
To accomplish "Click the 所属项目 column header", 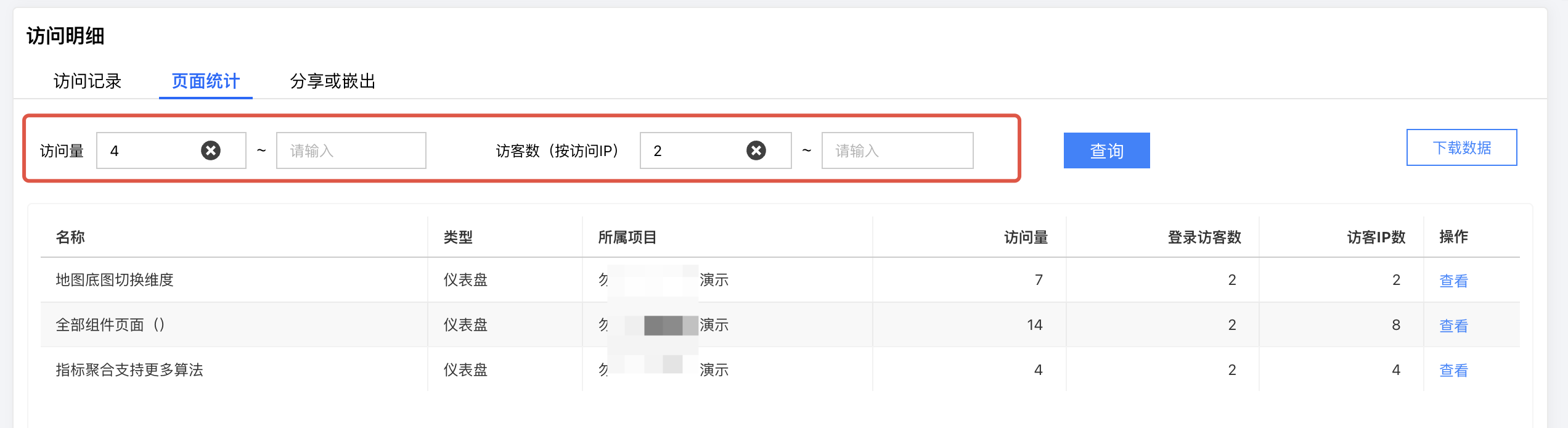I will point(627,237).
